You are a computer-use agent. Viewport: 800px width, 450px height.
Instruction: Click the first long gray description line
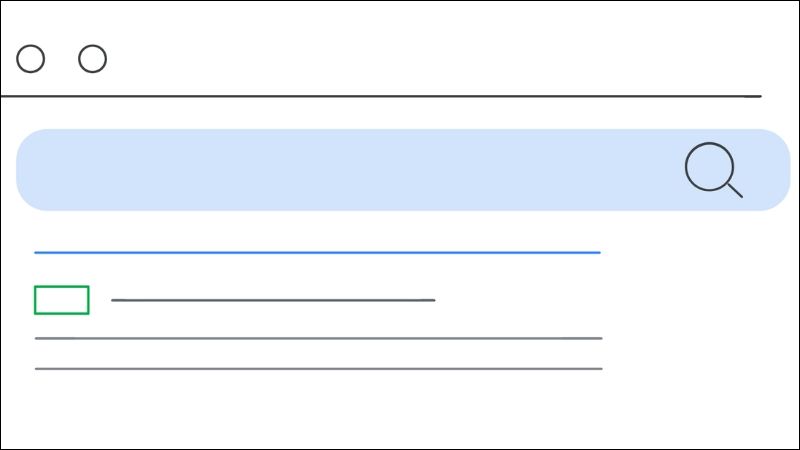point(318,338)
